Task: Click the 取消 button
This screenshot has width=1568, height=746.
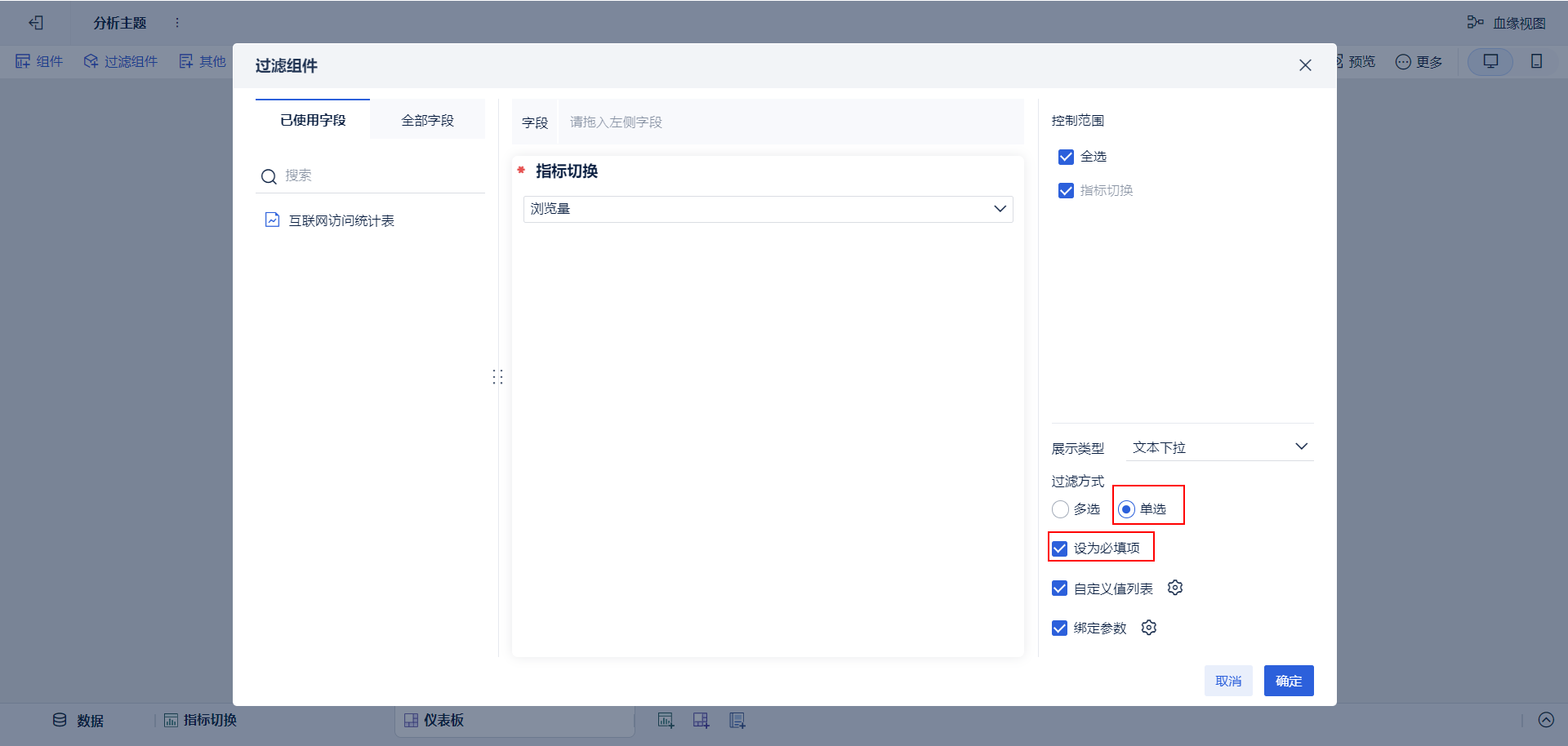Action: click(1228, 681)
